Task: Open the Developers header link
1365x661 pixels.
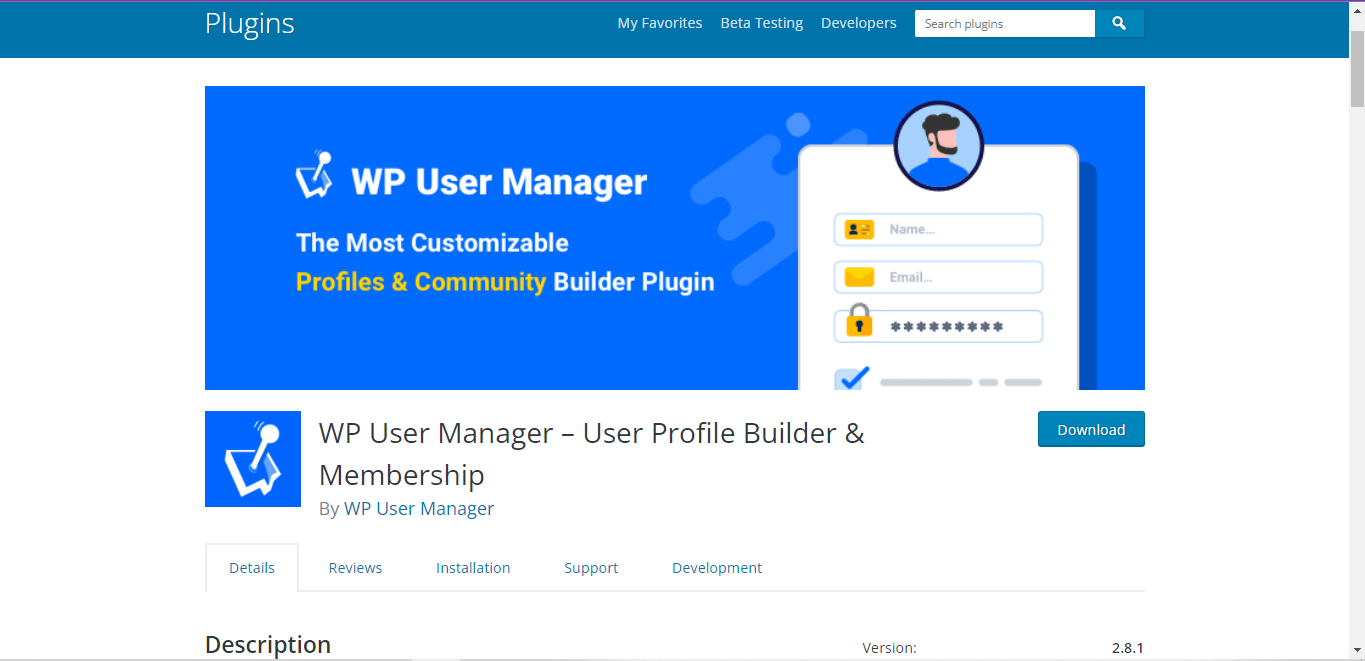Action: click(859, 23)
